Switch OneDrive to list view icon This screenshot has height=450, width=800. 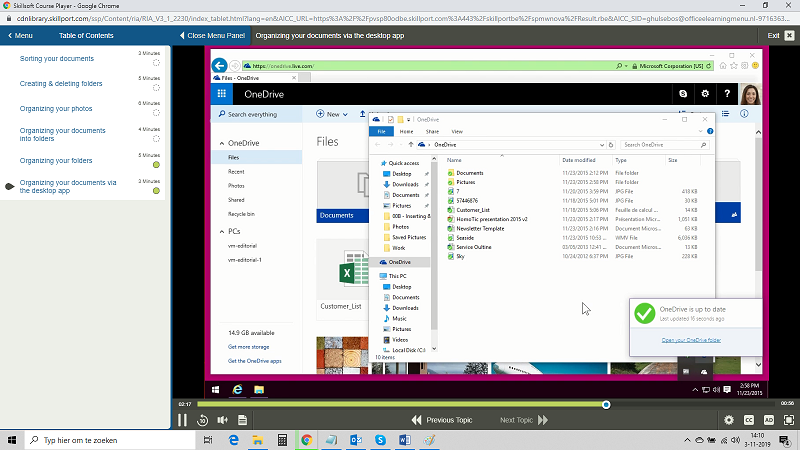[x=725, y=114]
